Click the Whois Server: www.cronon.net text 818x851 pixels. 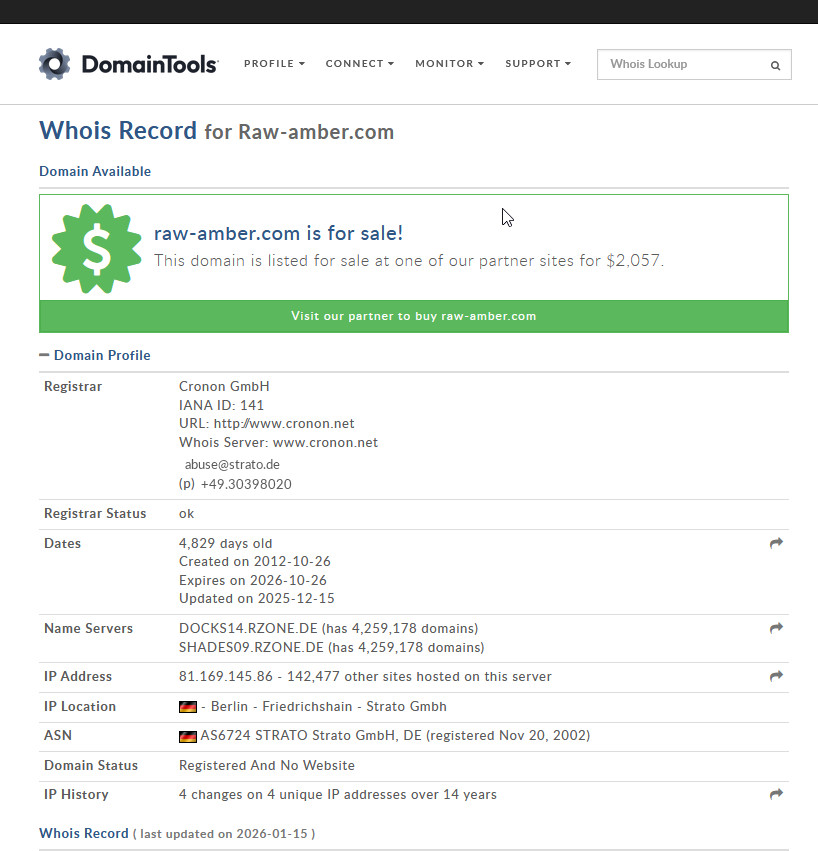click(278, 442)
